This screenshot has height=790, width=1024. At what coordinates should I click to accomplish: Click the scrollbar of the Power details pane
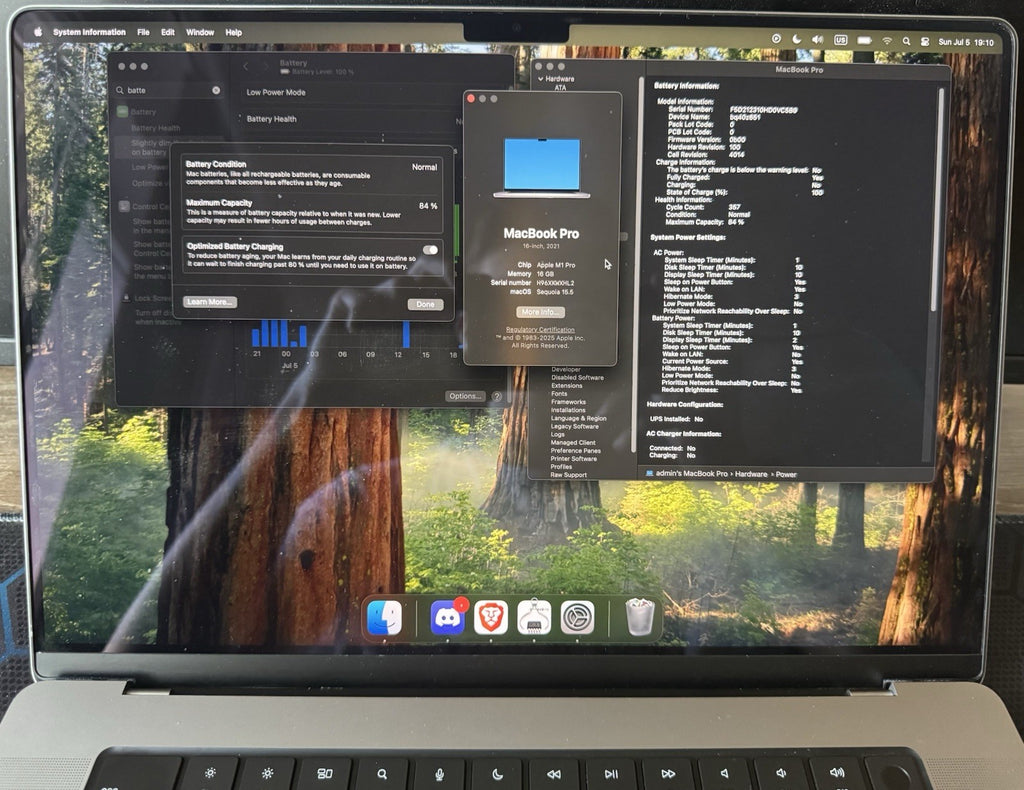[940, 199]
